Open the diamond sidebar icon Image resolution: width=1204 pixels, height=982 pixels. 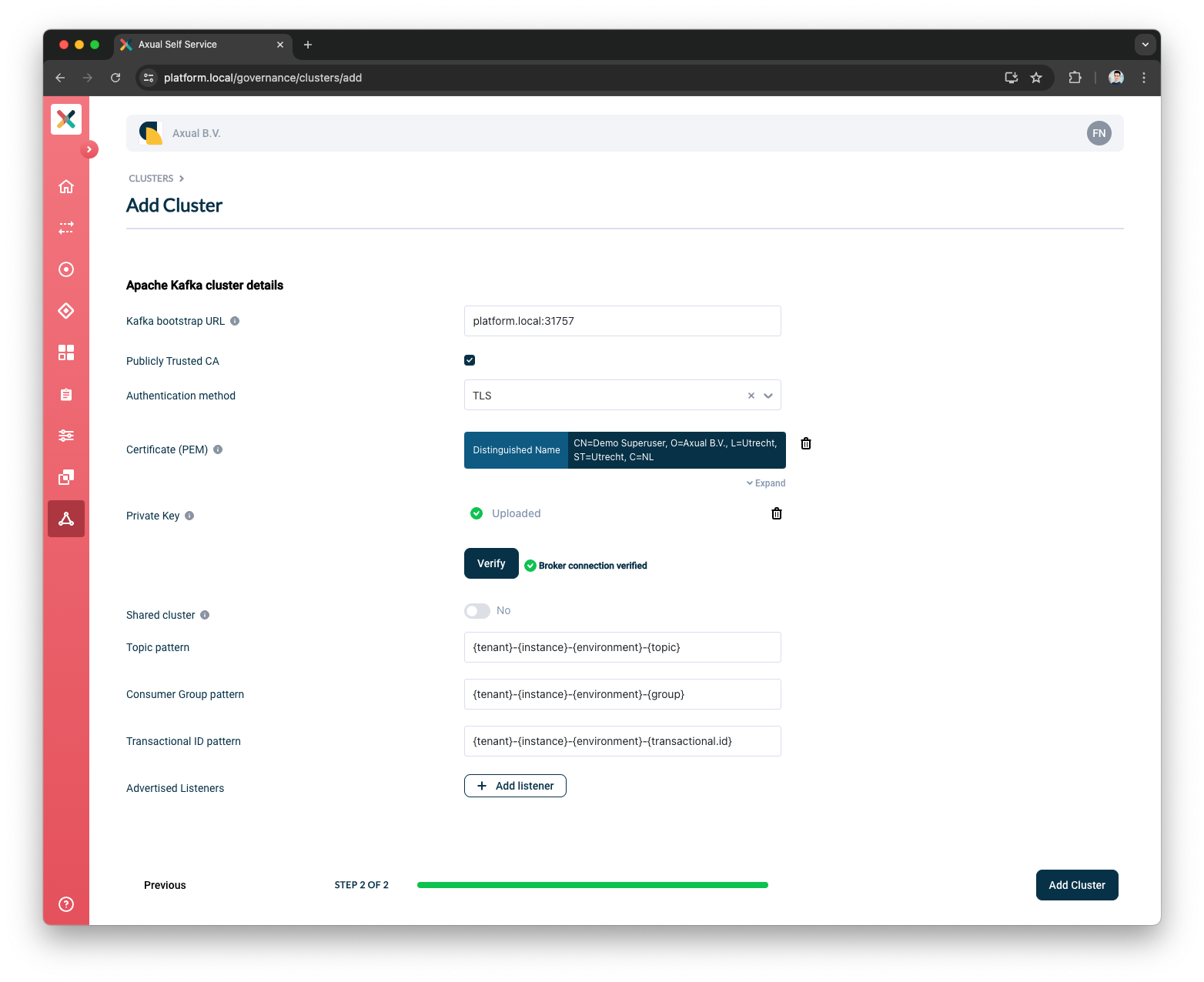[x=66, y=311]
